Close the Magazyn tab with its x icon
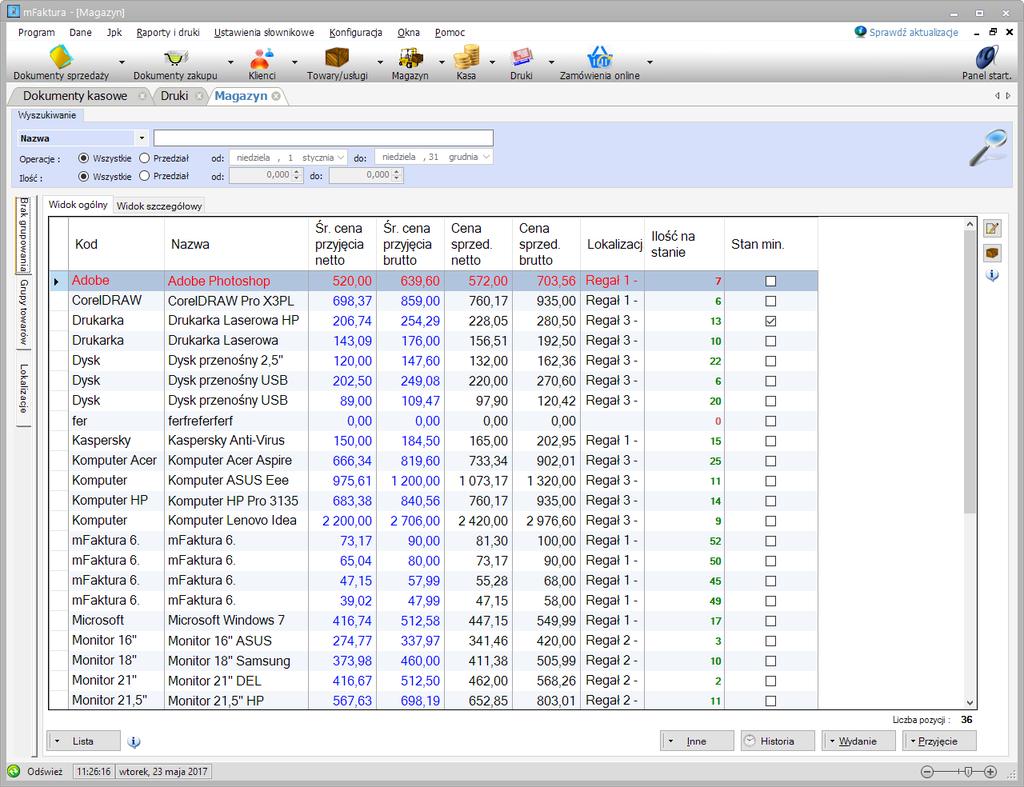1024x787 pixels. click(x=276, y=96)
